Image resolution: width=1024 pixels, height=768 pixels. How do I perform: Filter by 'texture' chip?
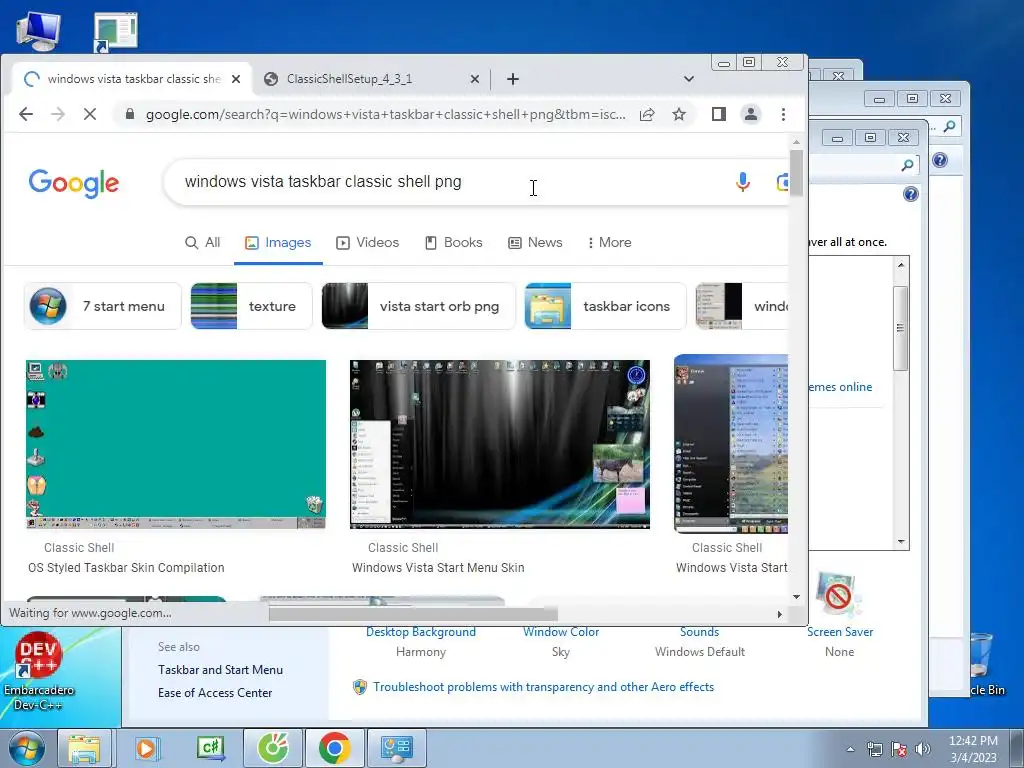(x=251, y=306)
